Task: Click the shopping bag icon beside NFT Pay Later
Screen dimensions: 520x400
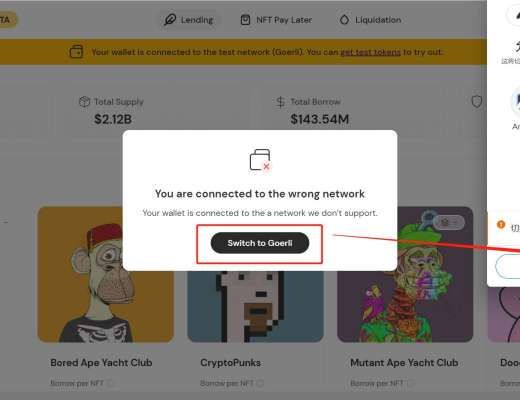Action: 245,20
